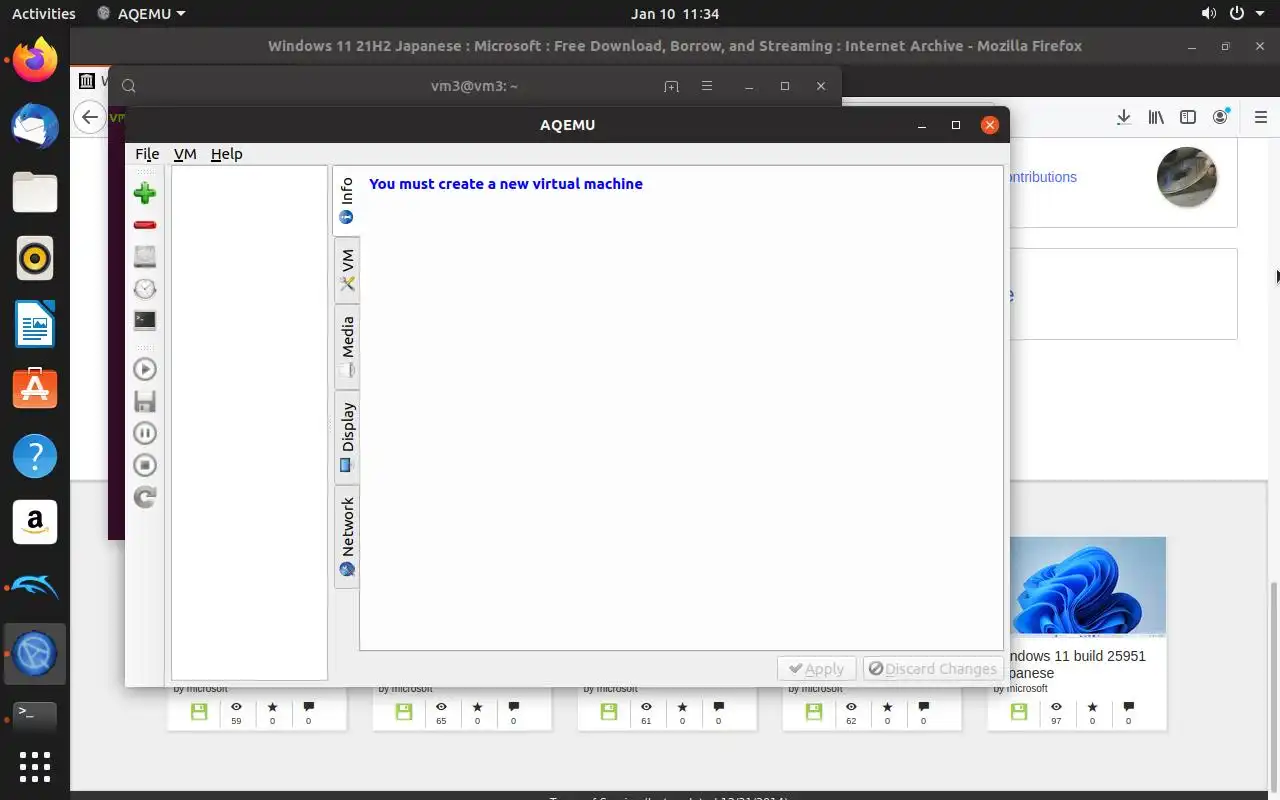Click Windows 11 build 25951 Japanese title link
Screen dimensions: 1280x800
[x=1077, y=664]
